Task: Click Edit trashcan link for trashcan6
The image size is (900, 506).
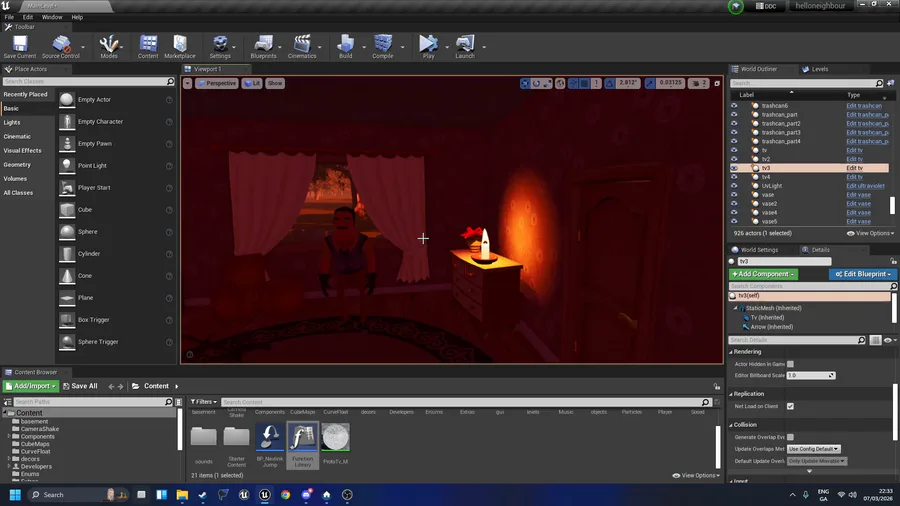Action: tap(864, 106)
